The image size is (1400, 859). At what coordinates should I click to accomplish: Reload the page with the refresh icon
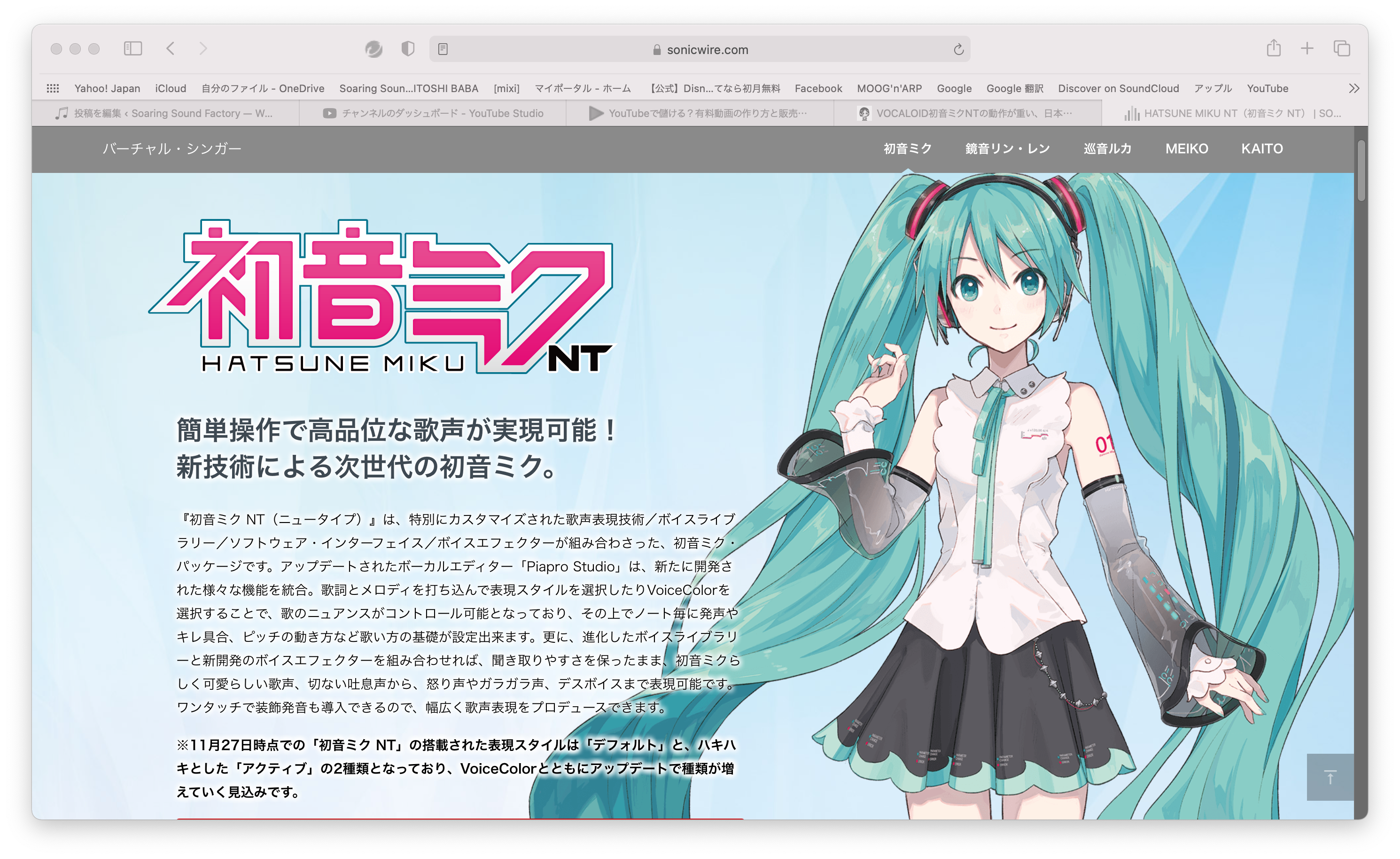[958, 49]
